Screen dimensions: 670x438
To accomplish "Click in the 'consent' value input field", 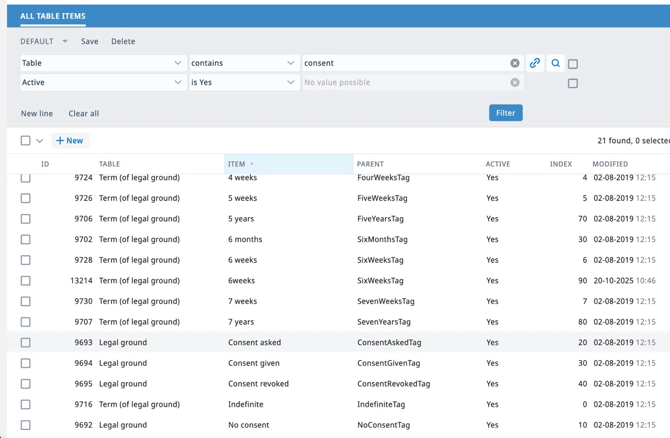I will (x=400, y=63).
